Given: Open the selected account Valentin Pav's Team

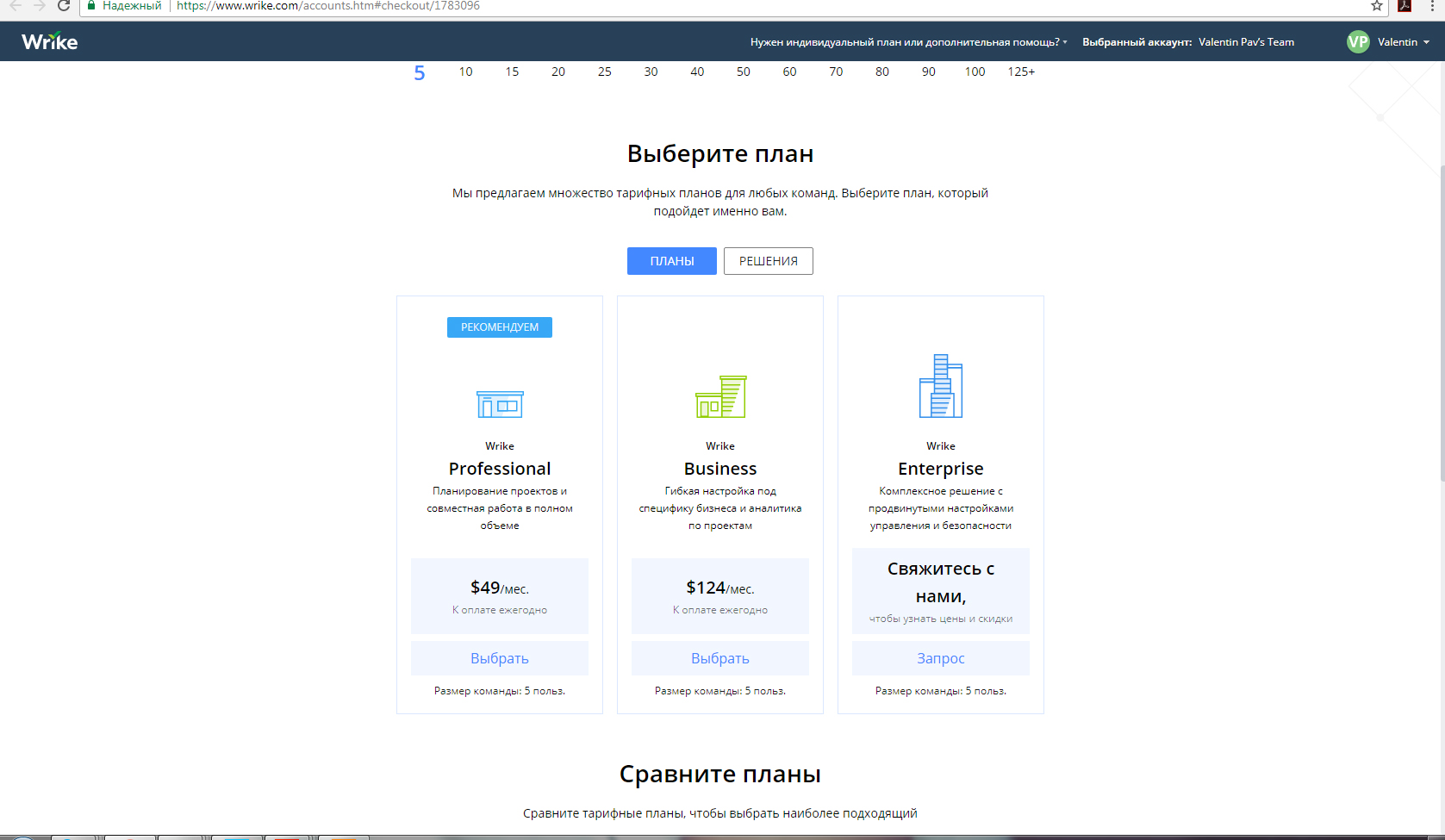Looking at the screenshot, I should pyautogui.click(x=1245, y=42).
